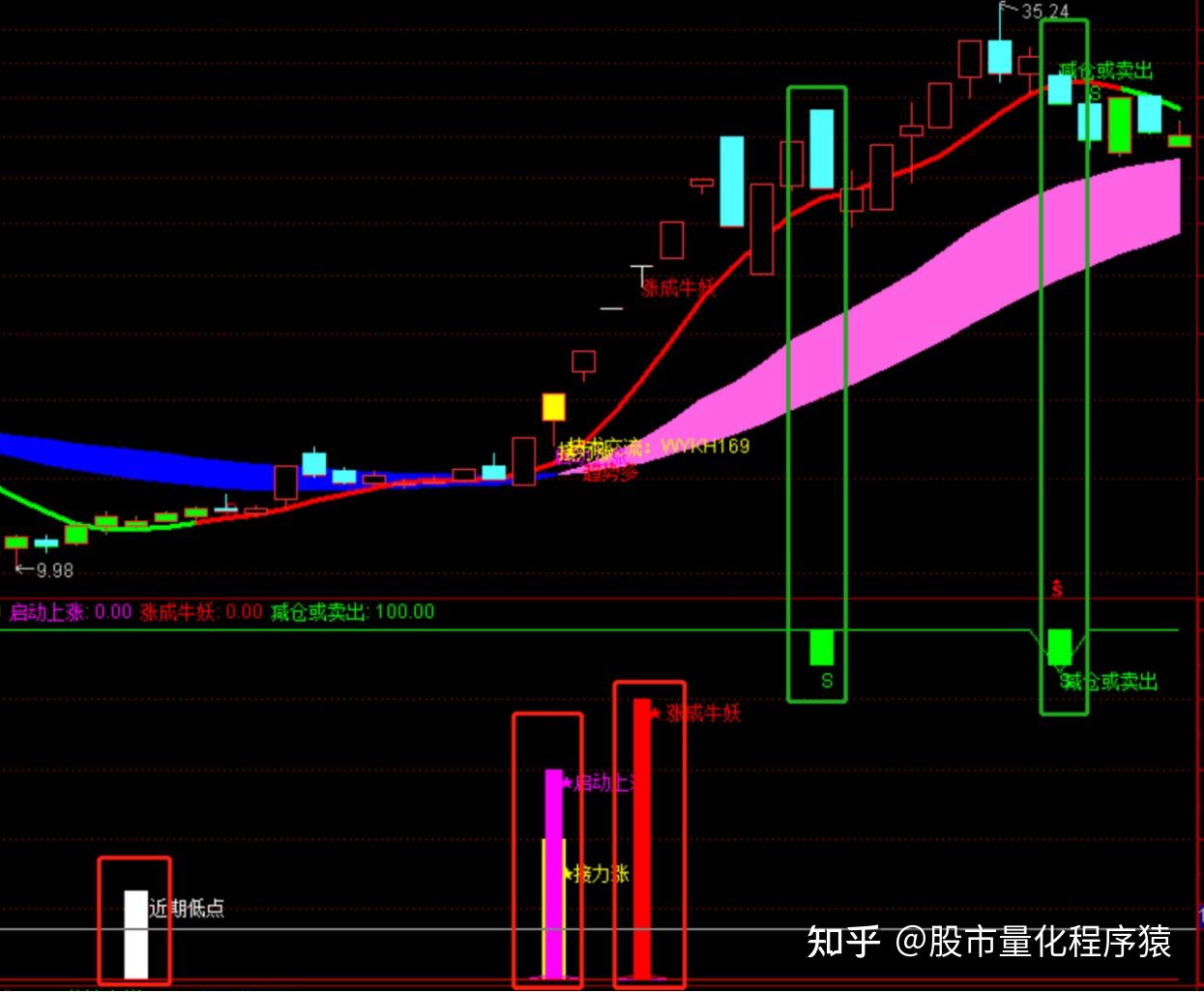Click the red $ marker in the indicator panel
This screenshot has width=1204, height=992.
(1057, 588)
